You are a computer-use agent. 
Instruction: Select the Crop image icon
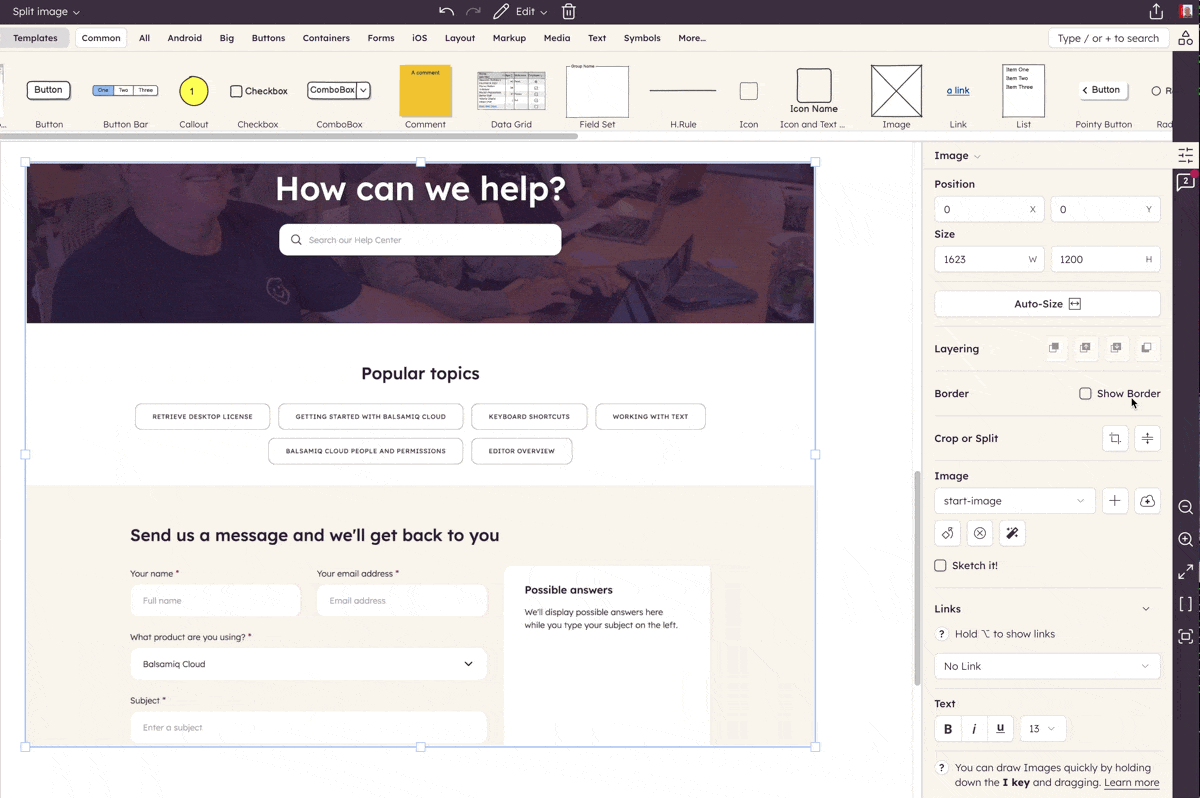click(x=1115, y=438)
